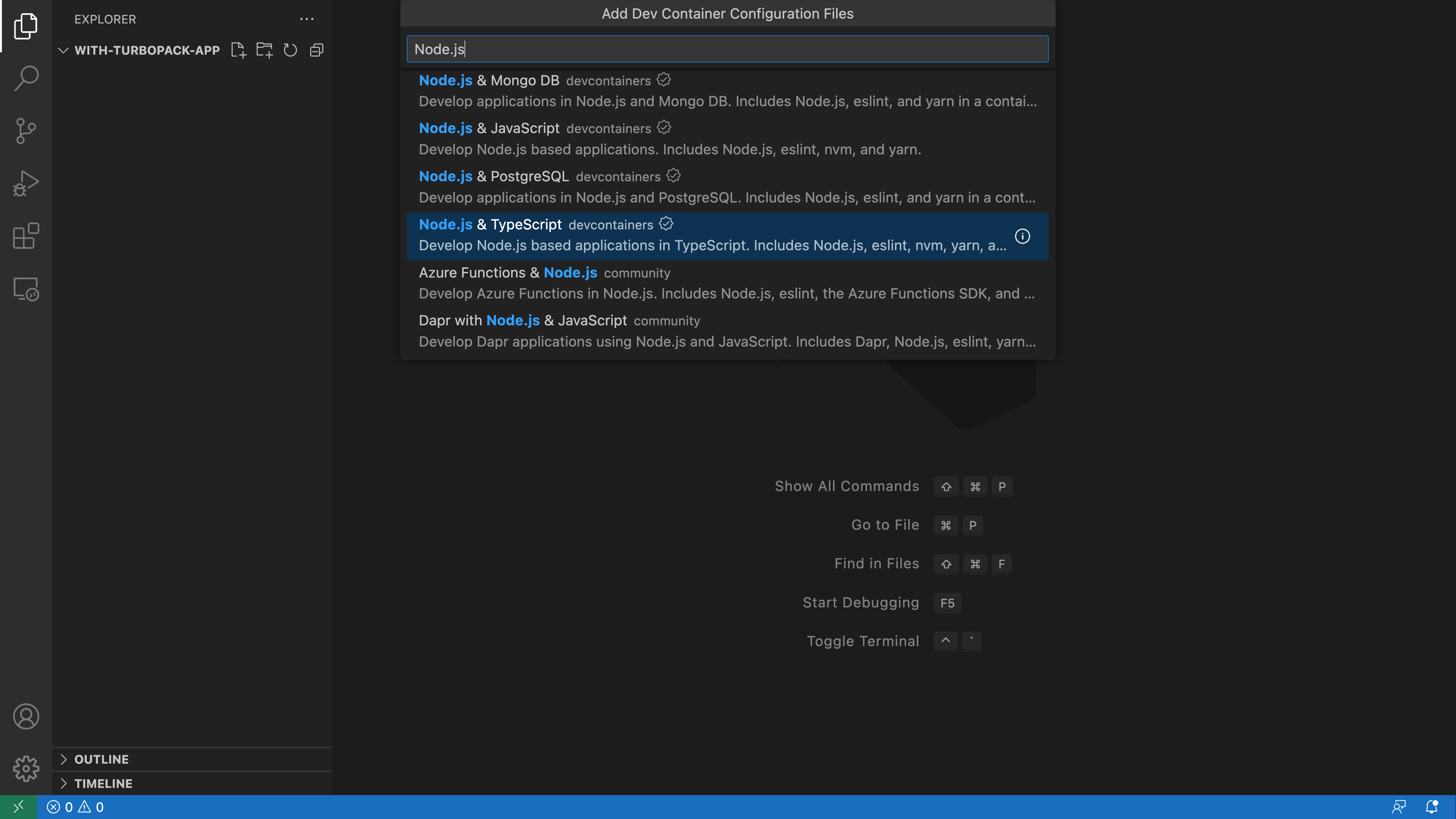This screenshot has width=1456, height=819.
Task: Select the Node.js & Mongo DB template
Action: coord(728,91)
